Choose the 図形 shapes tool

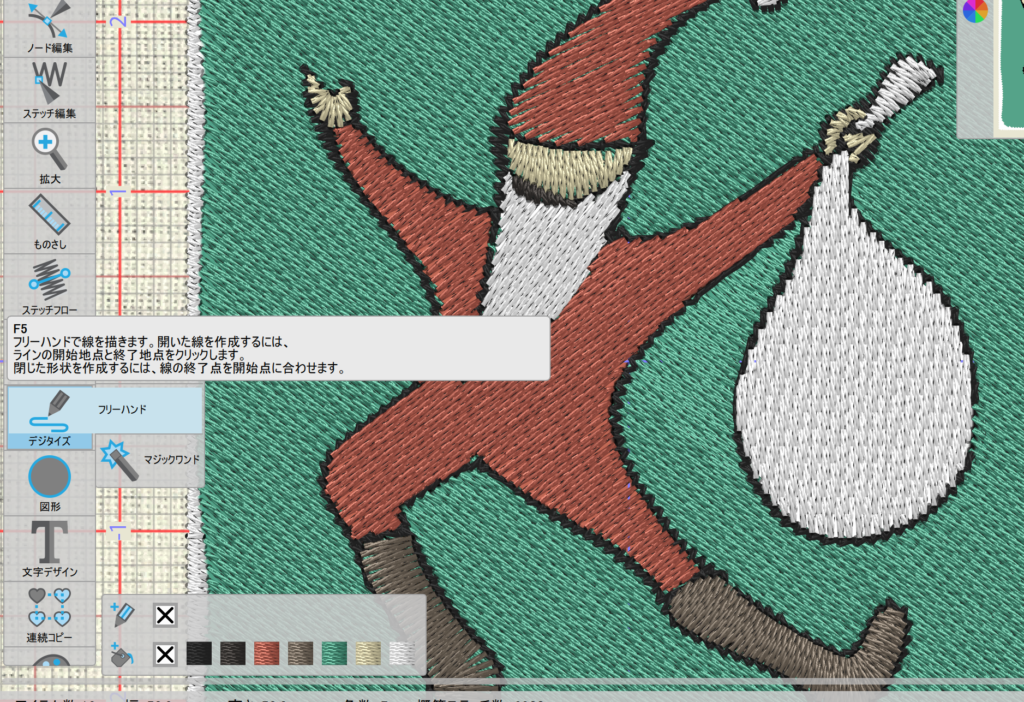(48, 483)
